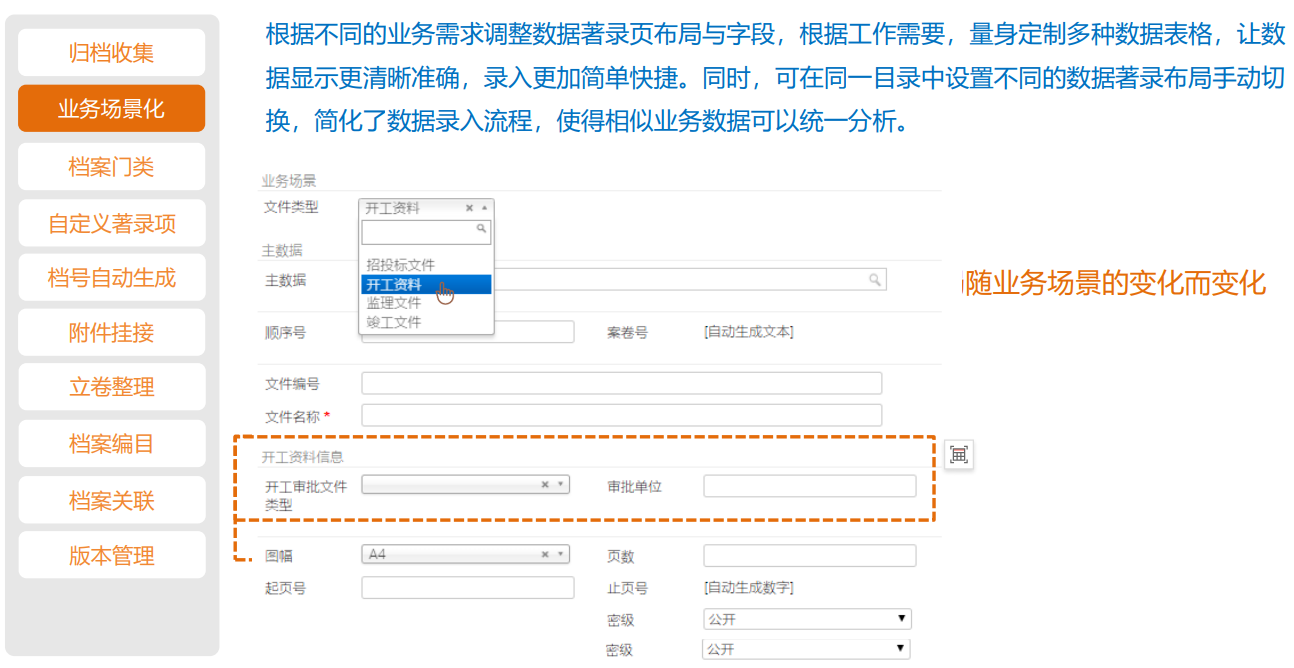Open the 开工审批文件类型 dropdown
This screenshot has width=1294, height=668.
pyautogui.click(x=561, y=484)
